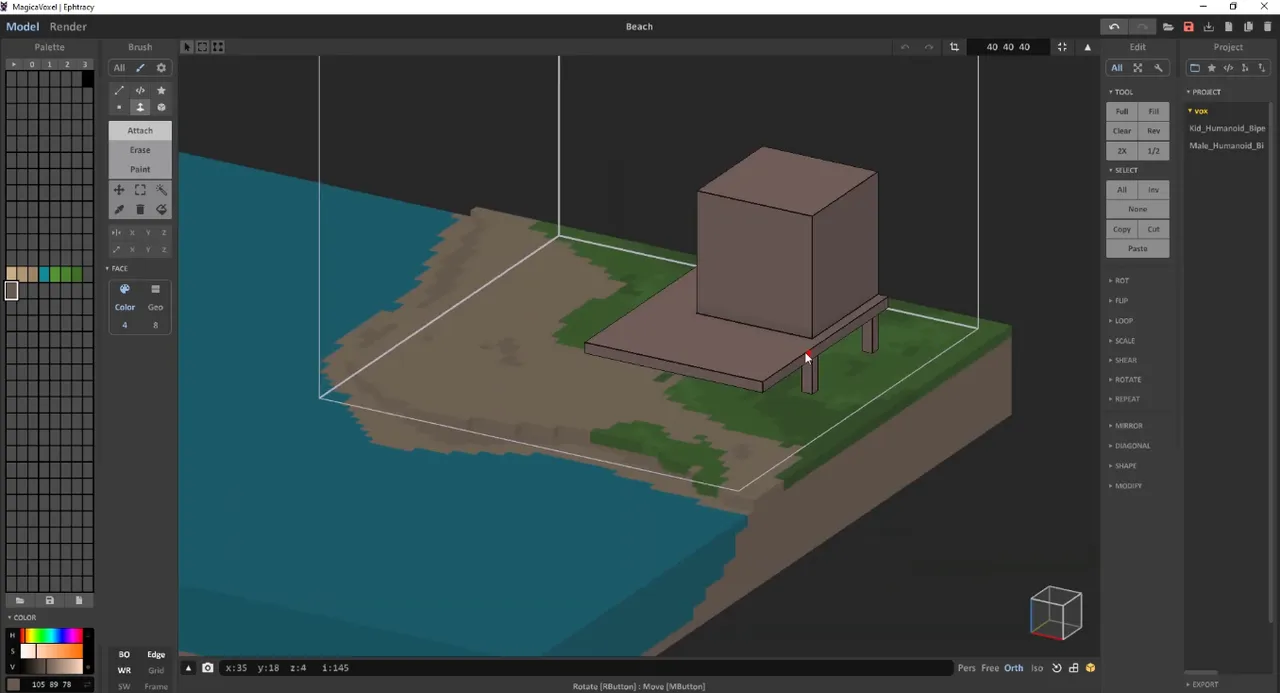The image size is (1280, 693).
Task: Open project with the folder icon
Action: [1168, 27]
